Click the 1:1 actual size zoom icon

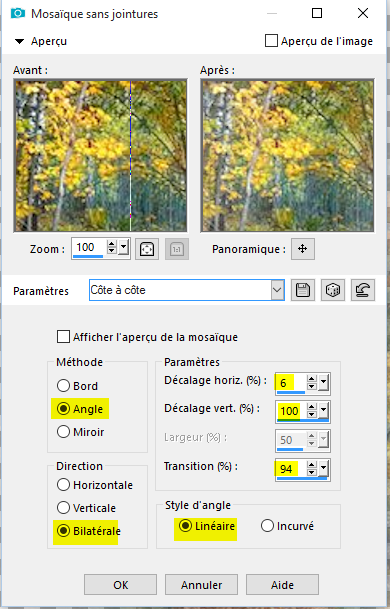click(177, 249)
